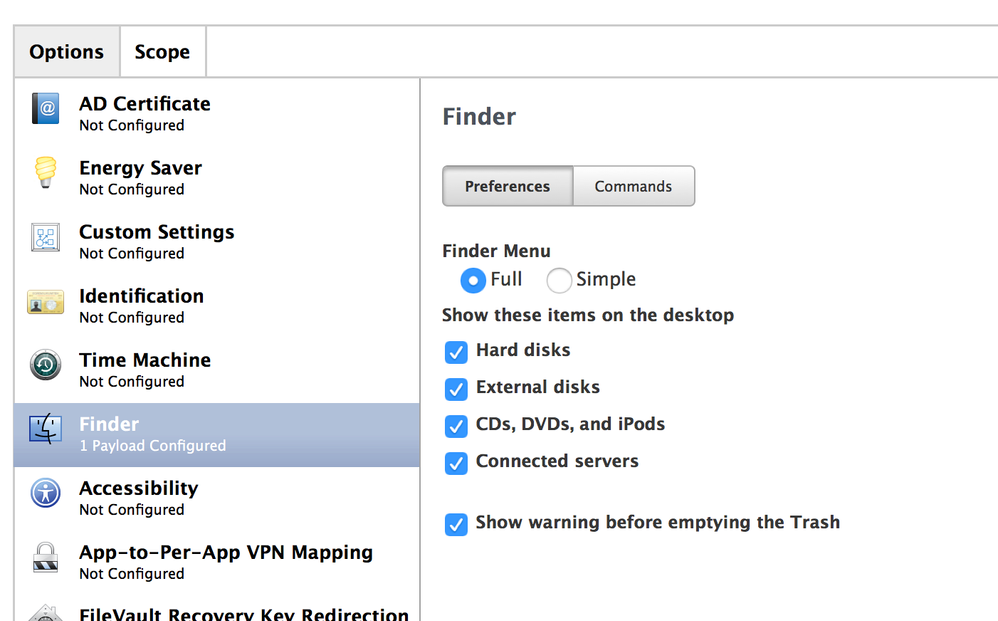Click the AD Certificate address book icon
Screen dimensions: 998x621
click(x=46, y=109)
